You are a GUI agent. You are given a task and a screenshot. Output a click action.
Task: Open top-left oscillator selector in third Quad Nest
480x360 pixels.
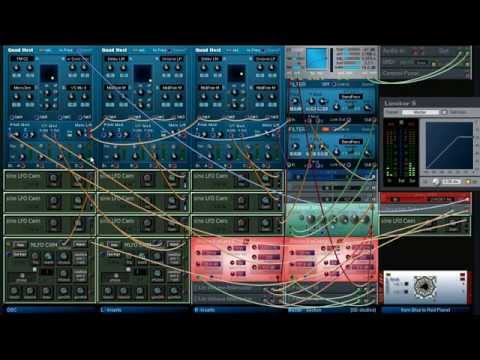point(210,59)
